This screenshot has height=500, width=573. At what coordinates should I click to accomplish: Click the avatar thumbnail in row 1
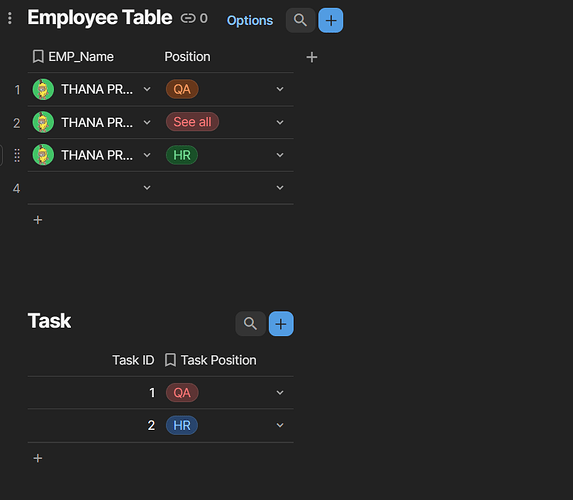coord(43,89)
